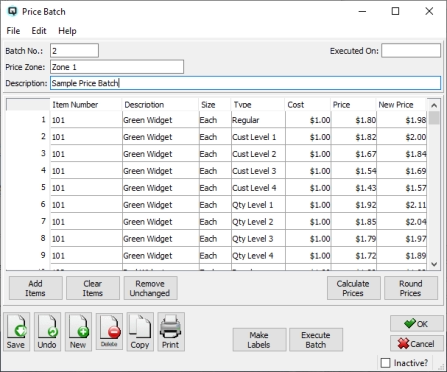Screen dimensions: 447x372
Task: Toggle the Inactive? checkbox
Action: tap(385, 363)
